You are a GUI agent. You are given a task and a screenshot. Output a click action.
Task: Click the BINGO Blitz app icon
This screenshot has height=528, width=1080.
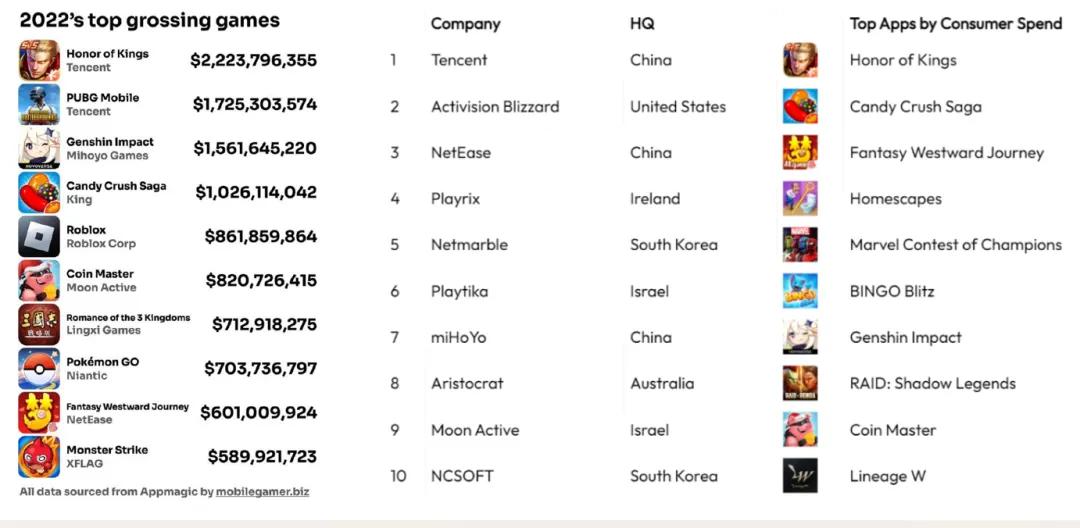tap(800, 291)
